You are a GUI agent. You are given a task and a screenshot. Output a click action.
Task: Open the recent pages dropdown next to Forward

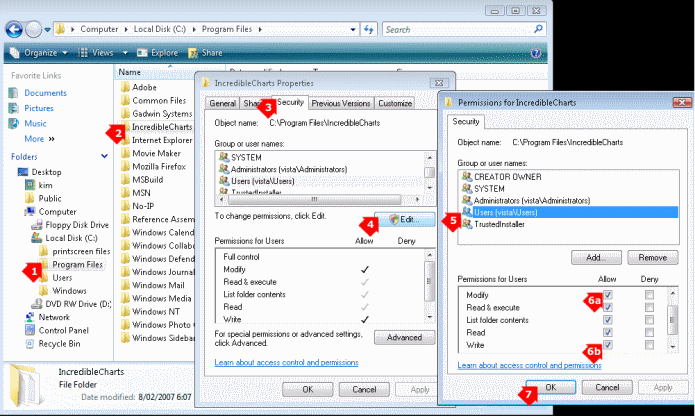coord(47,30)
